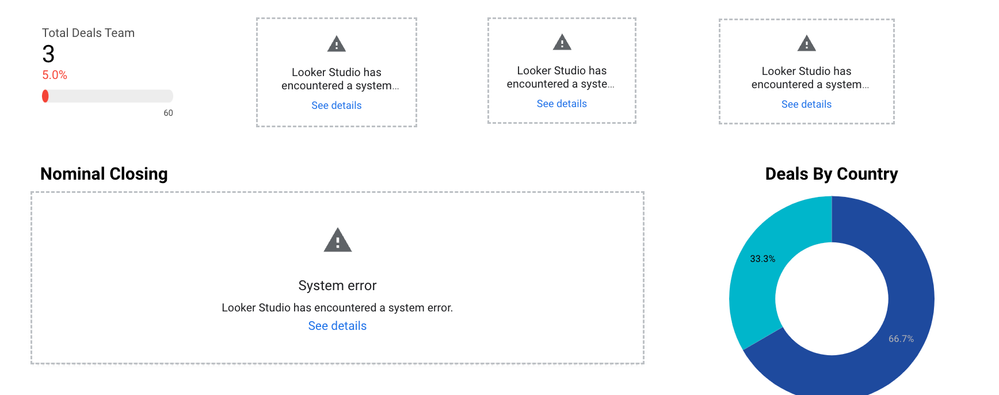Click the scorecard value 3
This screenshot has width=999, height=395.
coord(48,54)
